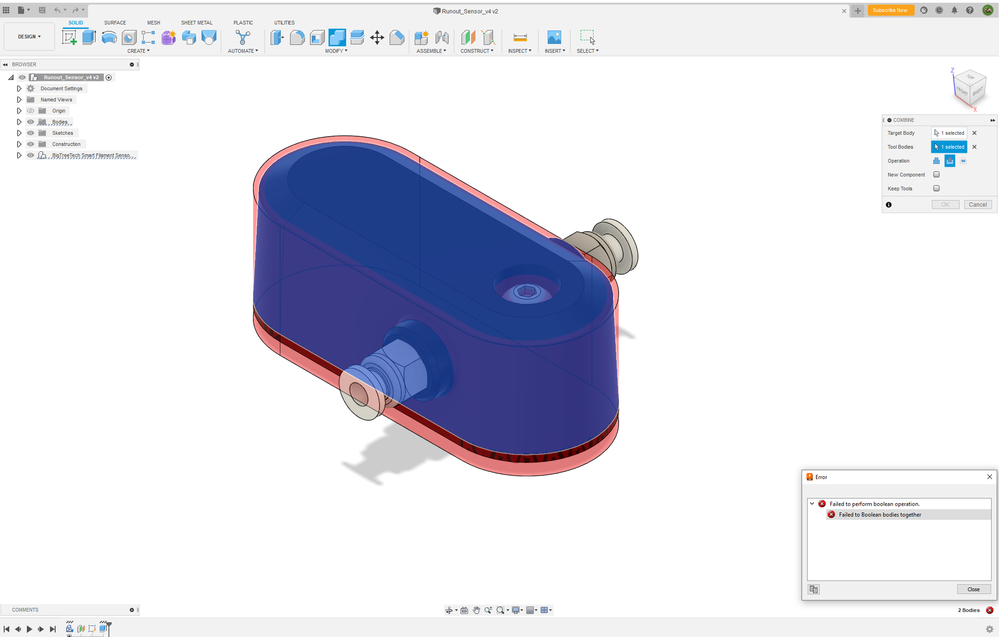
Task: Open the CREATE dropdown menu
Action: 138,51
